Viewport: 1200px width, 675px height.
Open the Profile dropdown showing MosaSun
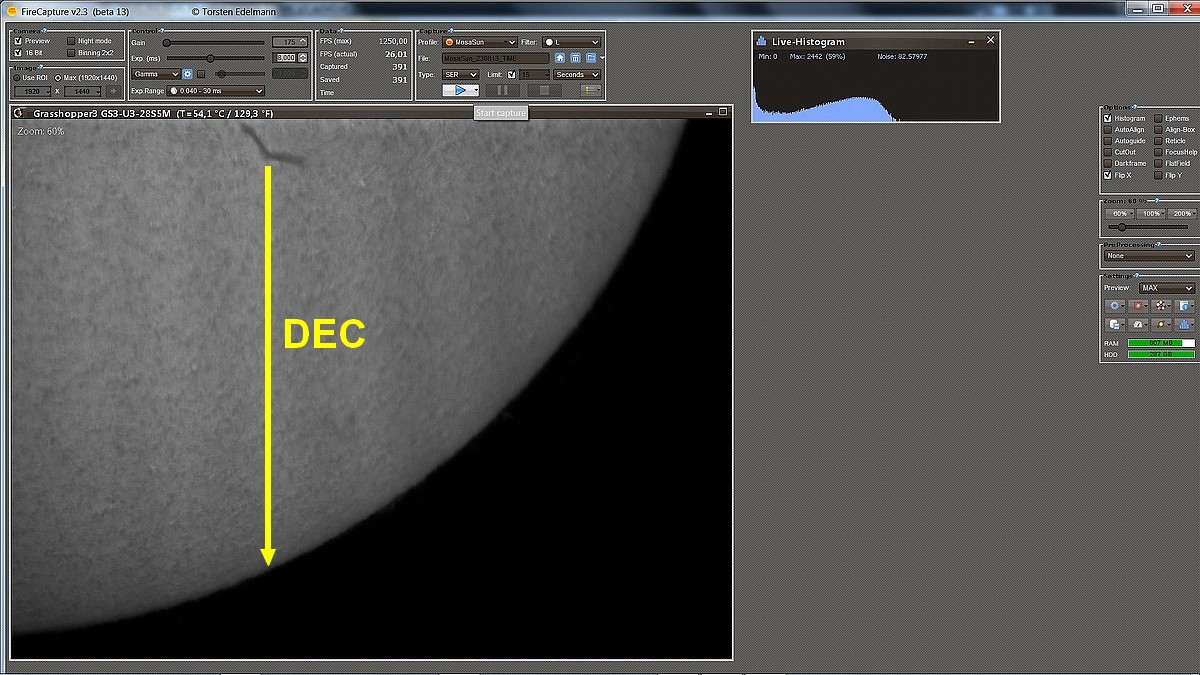480,42
